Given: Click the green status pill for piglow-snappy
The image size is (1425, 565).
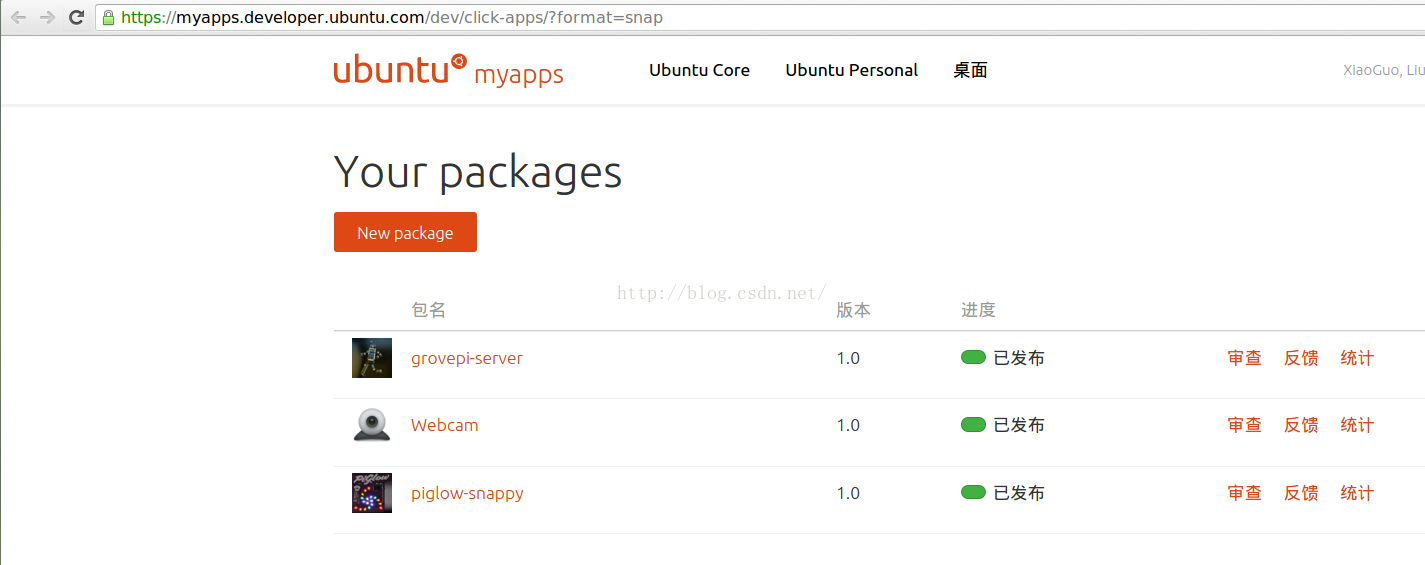Looking at the screenshot, I should click(973, 492).
